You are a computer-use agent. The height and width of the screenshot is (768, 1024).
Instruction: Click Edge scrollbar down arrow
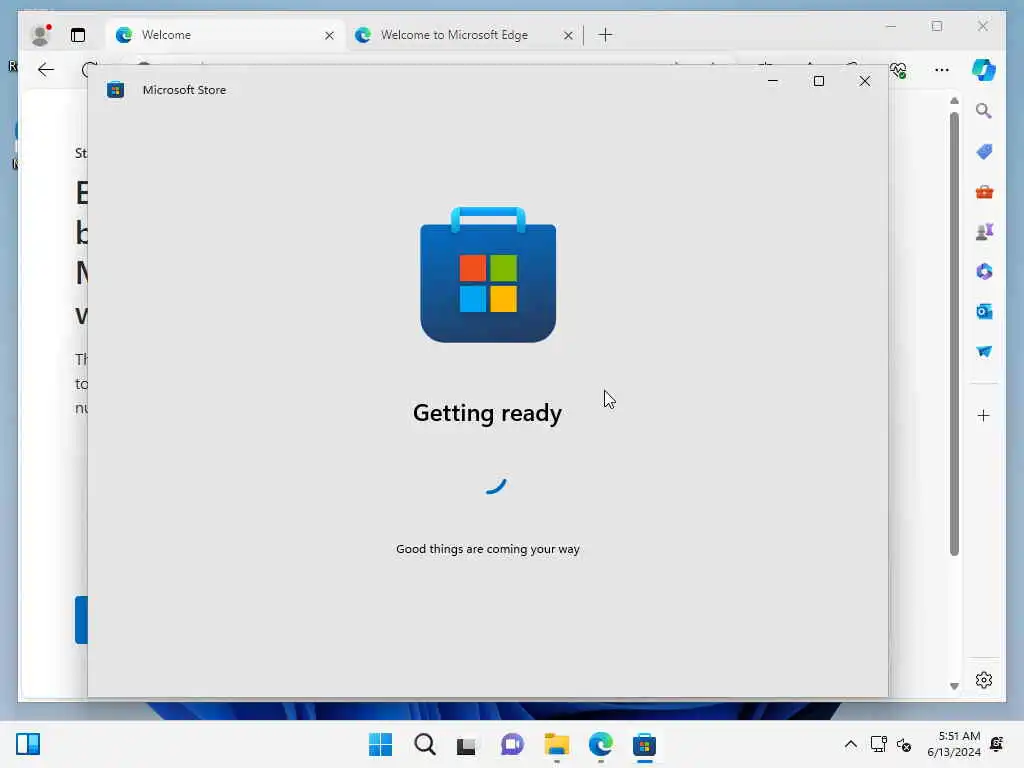click(954, 686)
